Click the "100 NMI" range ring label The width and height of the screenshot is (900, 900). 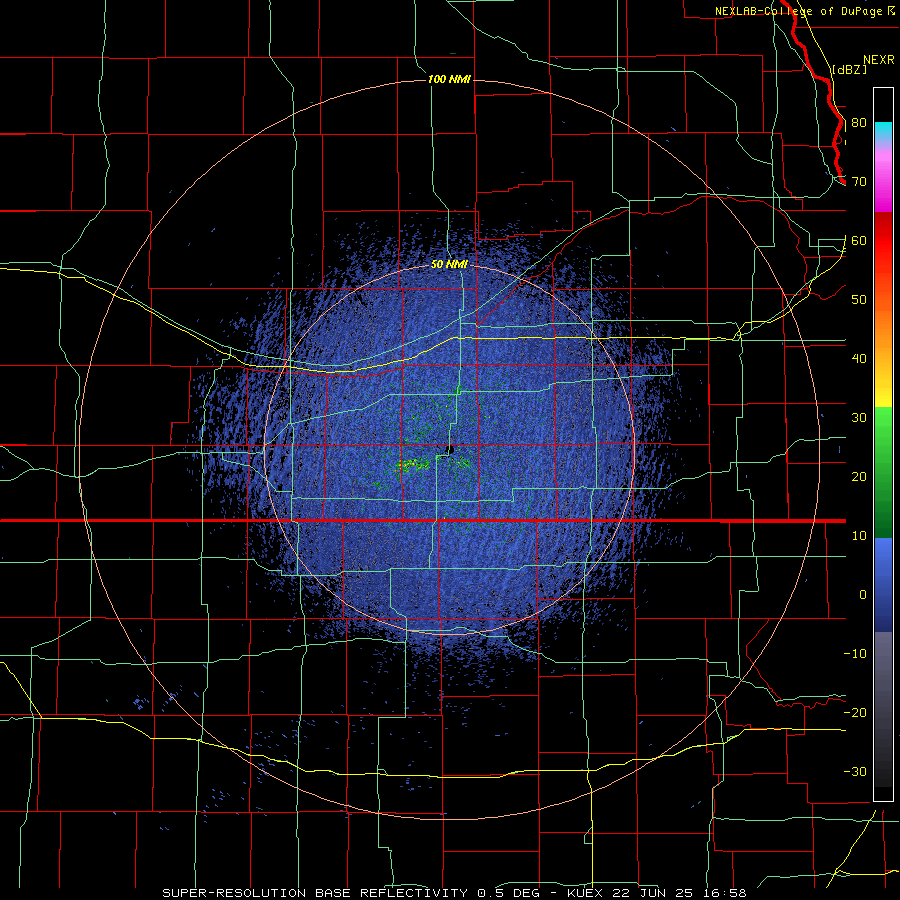pos(449,79)
